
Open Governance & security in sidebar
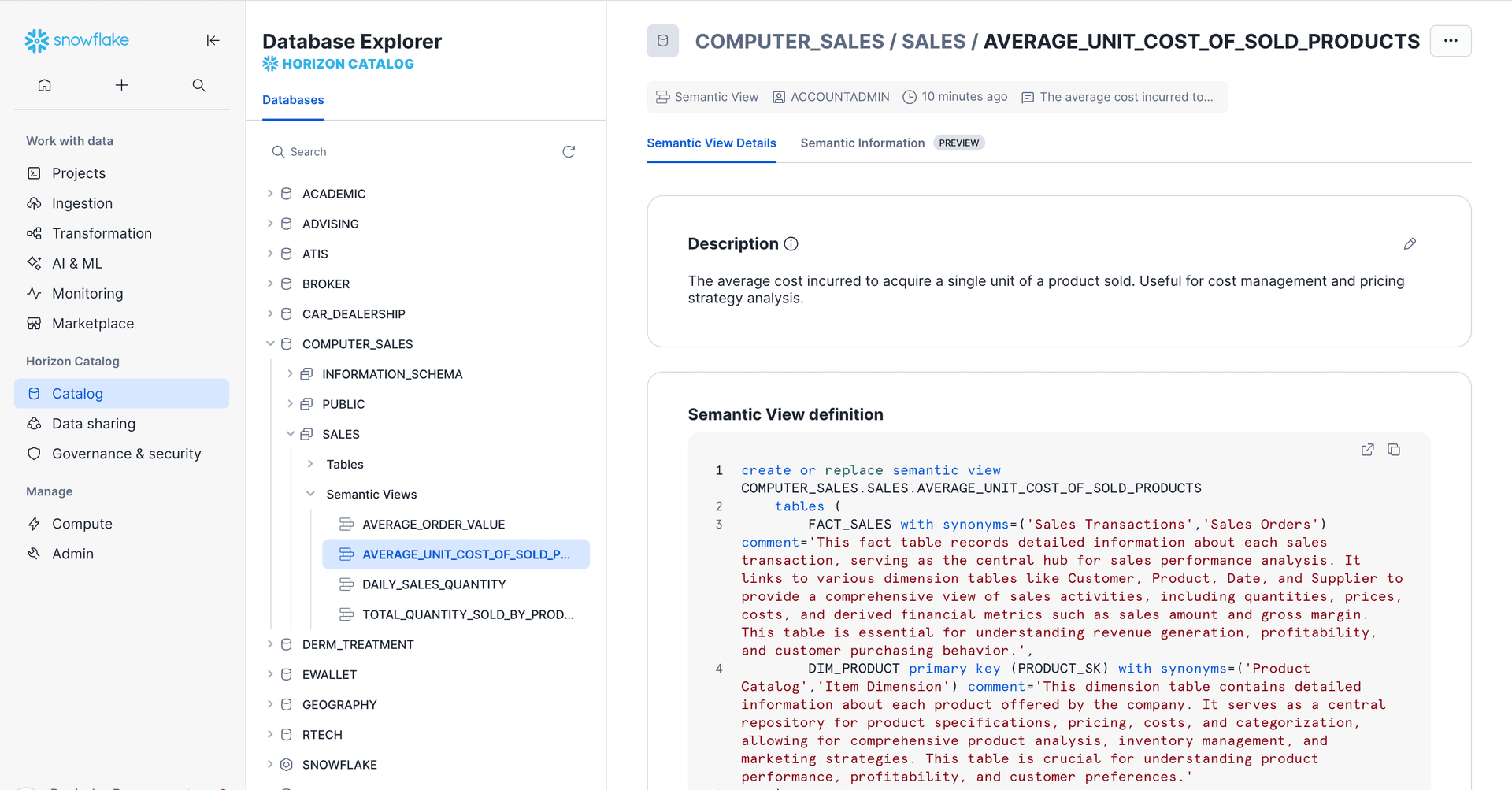[x=126, y=454]
